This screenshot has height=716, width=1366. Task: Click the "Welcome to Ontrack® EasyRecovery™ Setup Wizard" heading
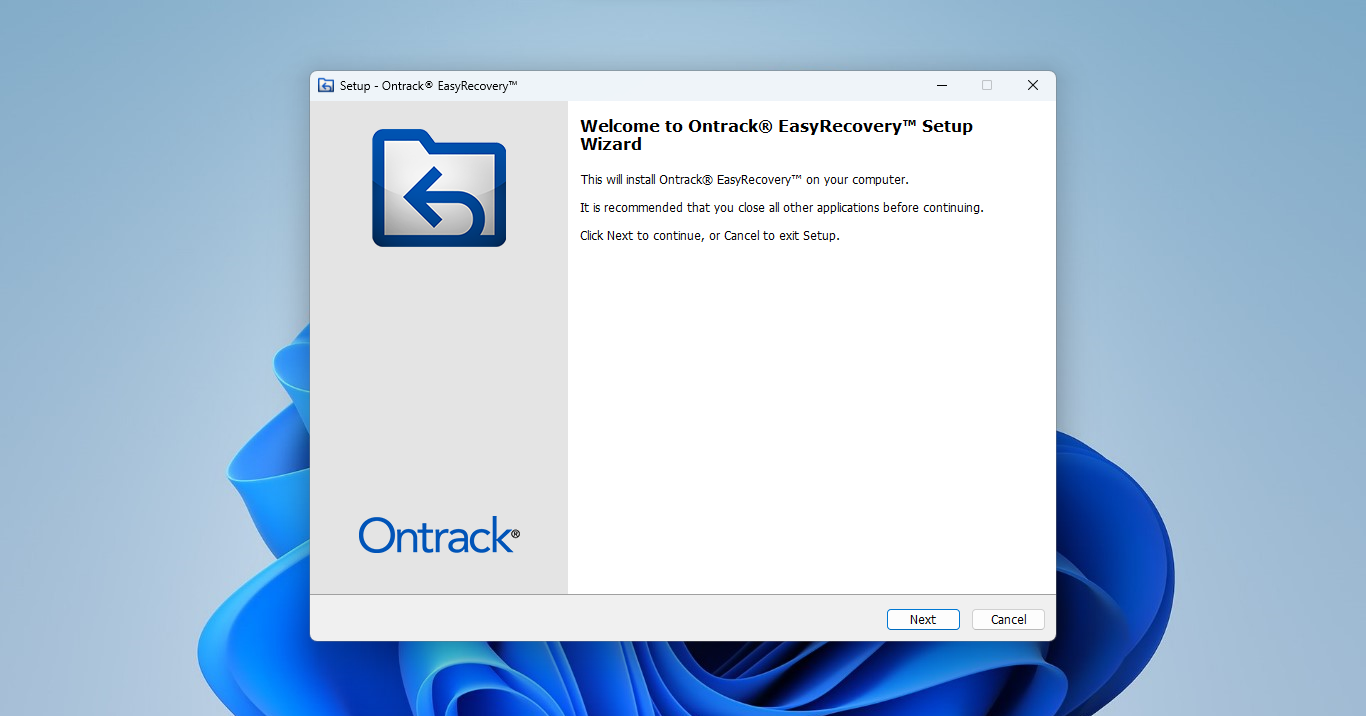(776, 135)
